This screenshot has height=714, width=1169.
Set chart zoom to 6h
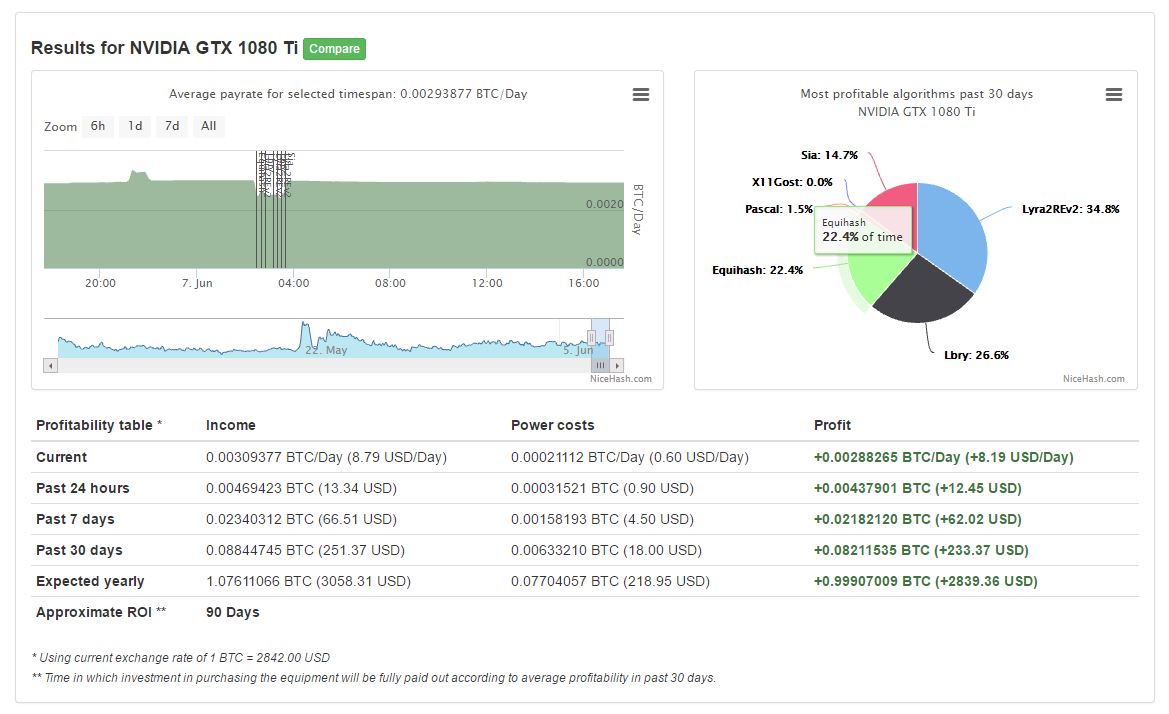point(98,126)
